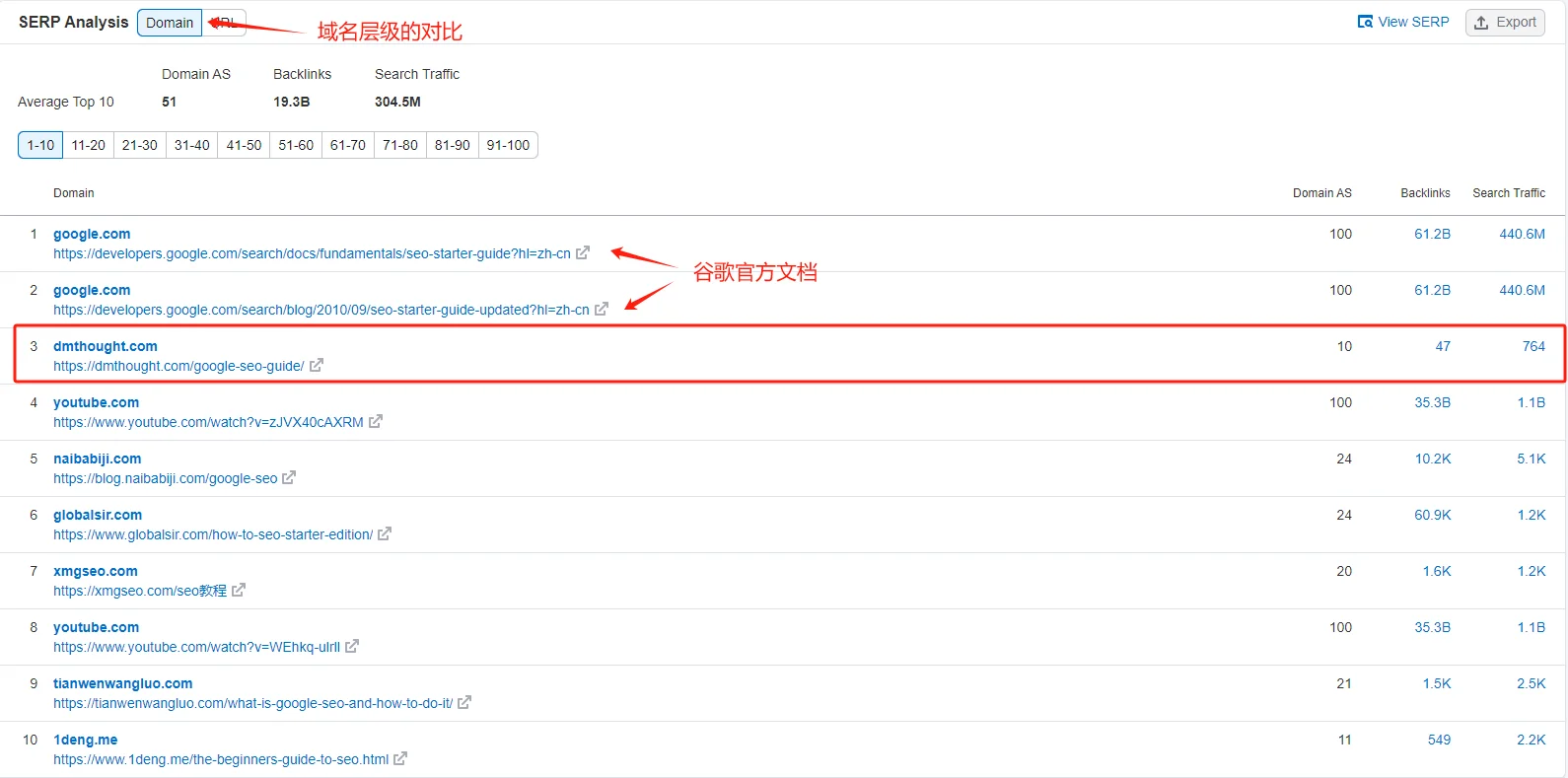Open the xmgseo.com domain link

96,571
